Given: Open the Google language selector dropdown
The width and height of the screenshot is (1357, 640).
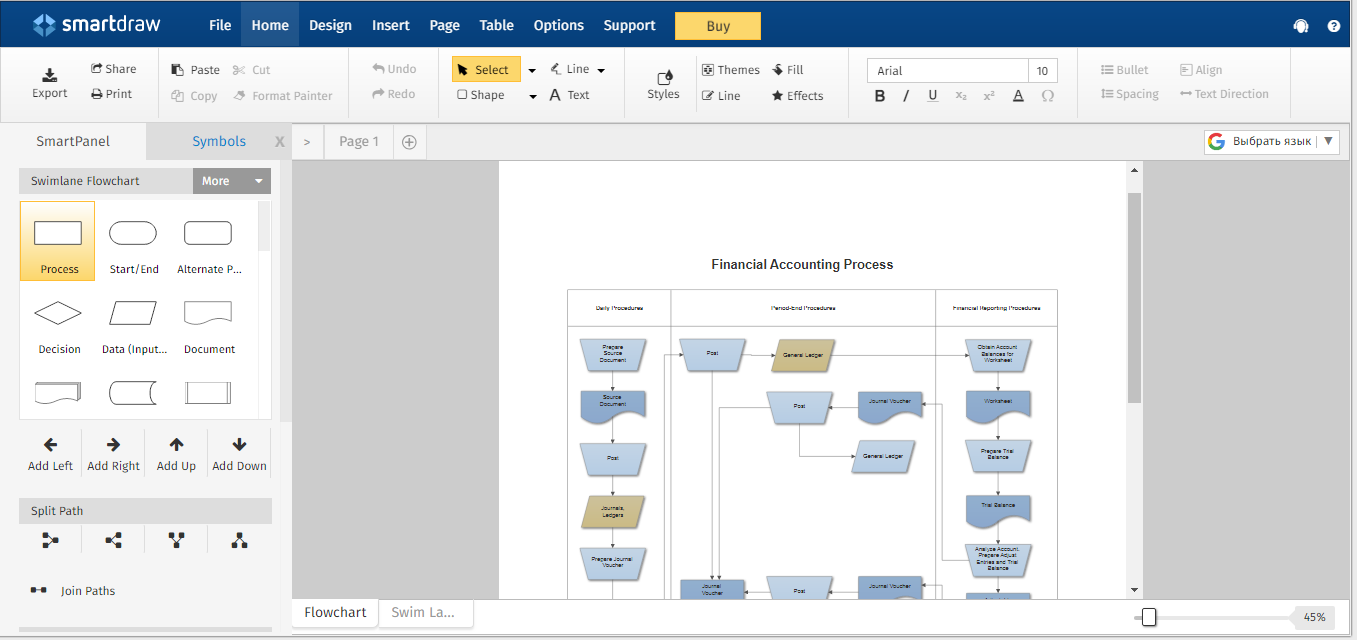Looking at the screenshot, I should 1271,142.
